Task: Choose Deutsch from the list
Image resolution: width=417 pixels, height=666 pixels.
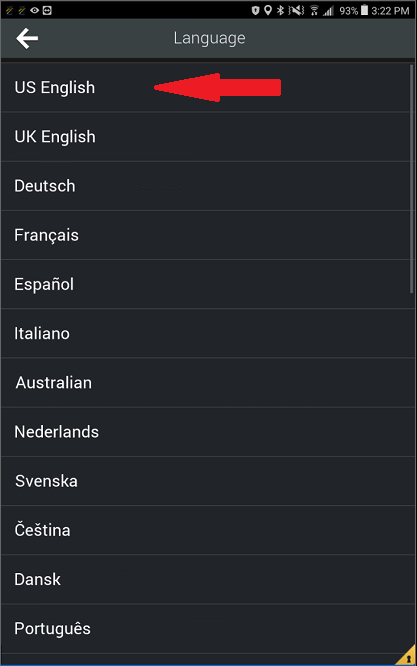Action: click(207, 186)
